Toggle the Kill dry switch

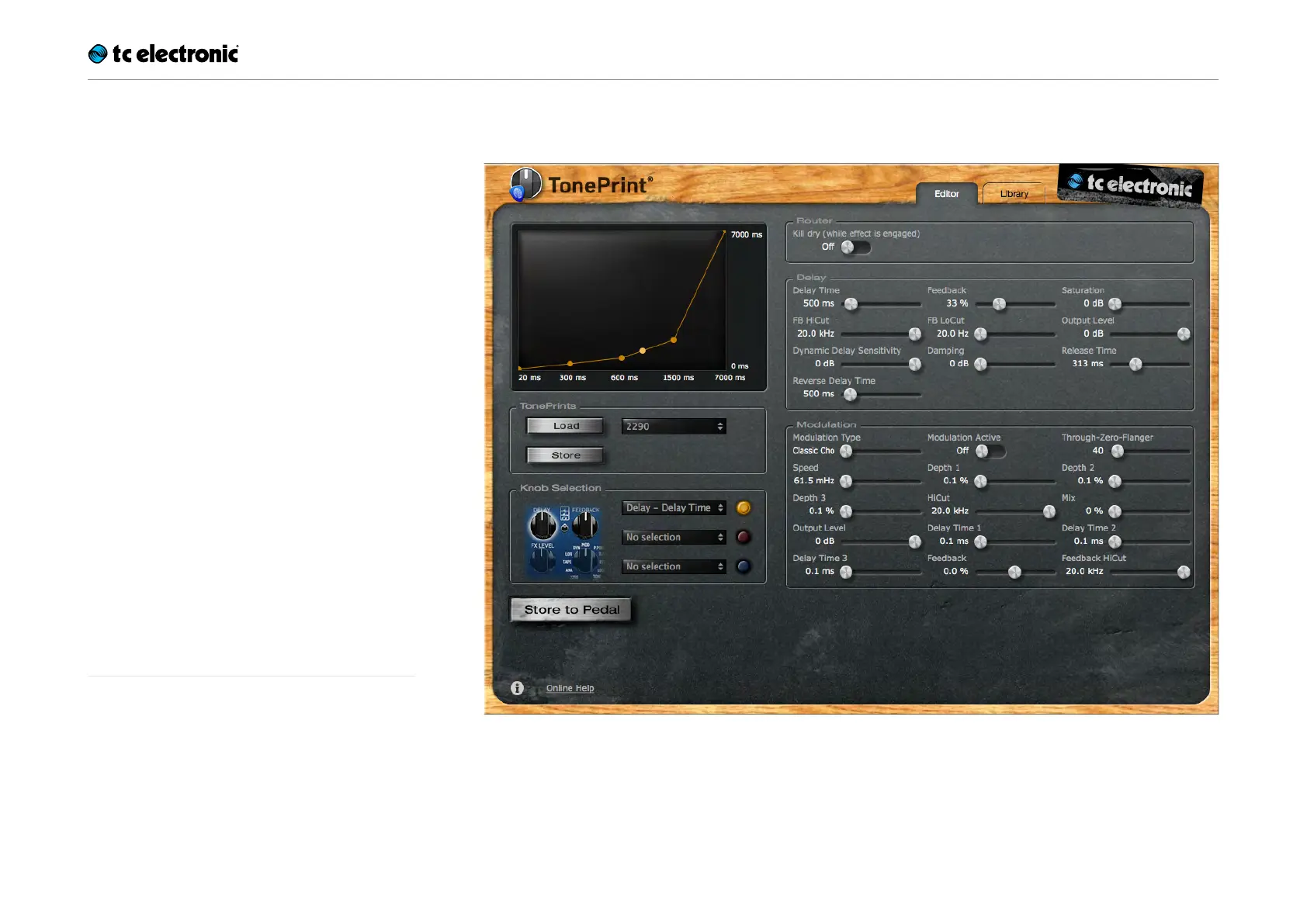[856, 247]
